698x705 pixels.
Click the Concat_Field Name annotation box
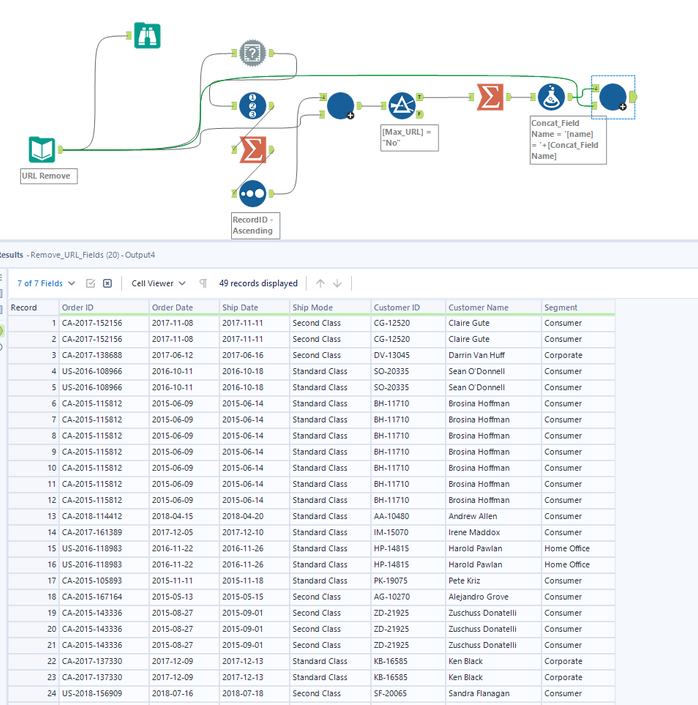[568, 140]
